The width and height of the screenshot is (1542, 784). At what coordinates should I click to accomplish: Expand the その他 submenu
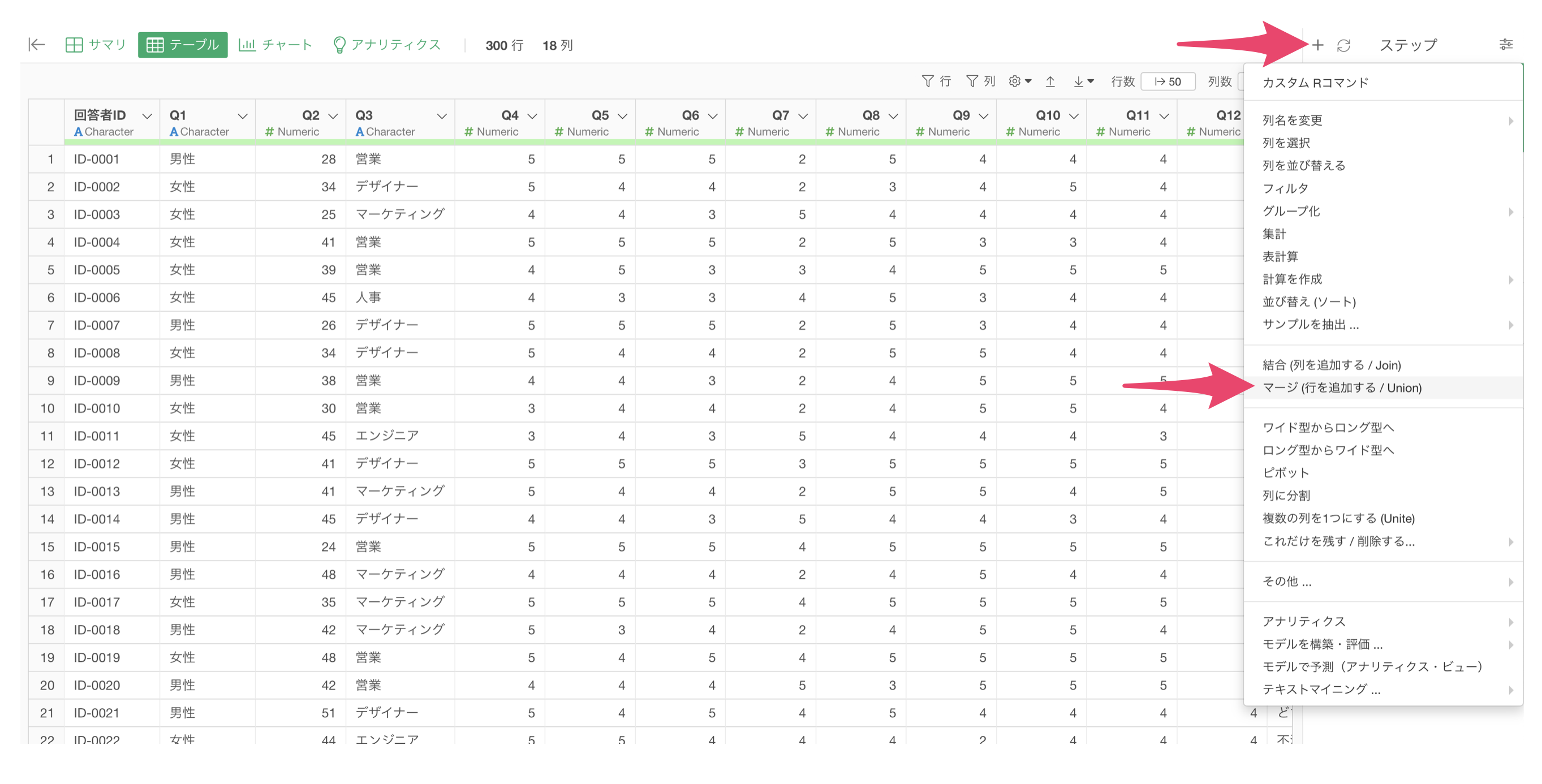click(x=1383, y=581)
